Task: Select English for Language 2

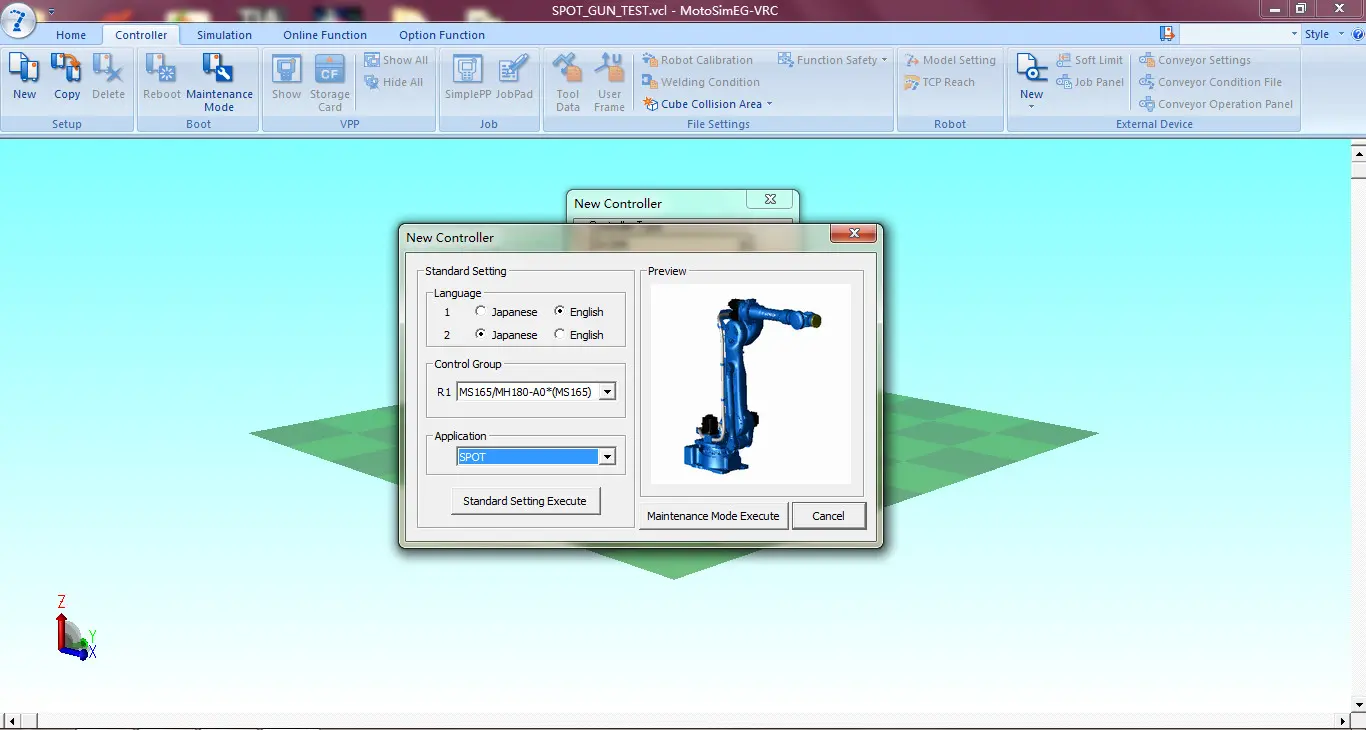Action: click(x=560, y=335)
